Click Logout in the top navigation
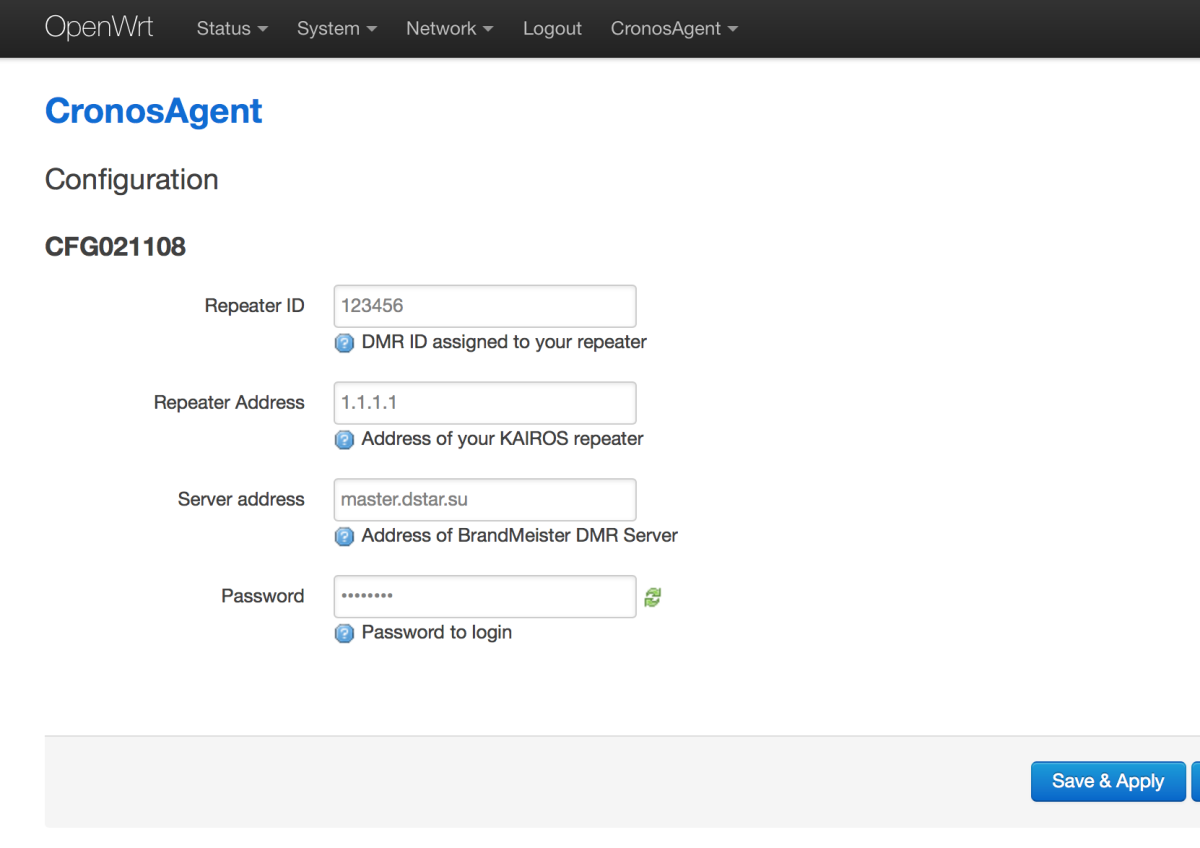1200x848 pixels. click(552, 29)
